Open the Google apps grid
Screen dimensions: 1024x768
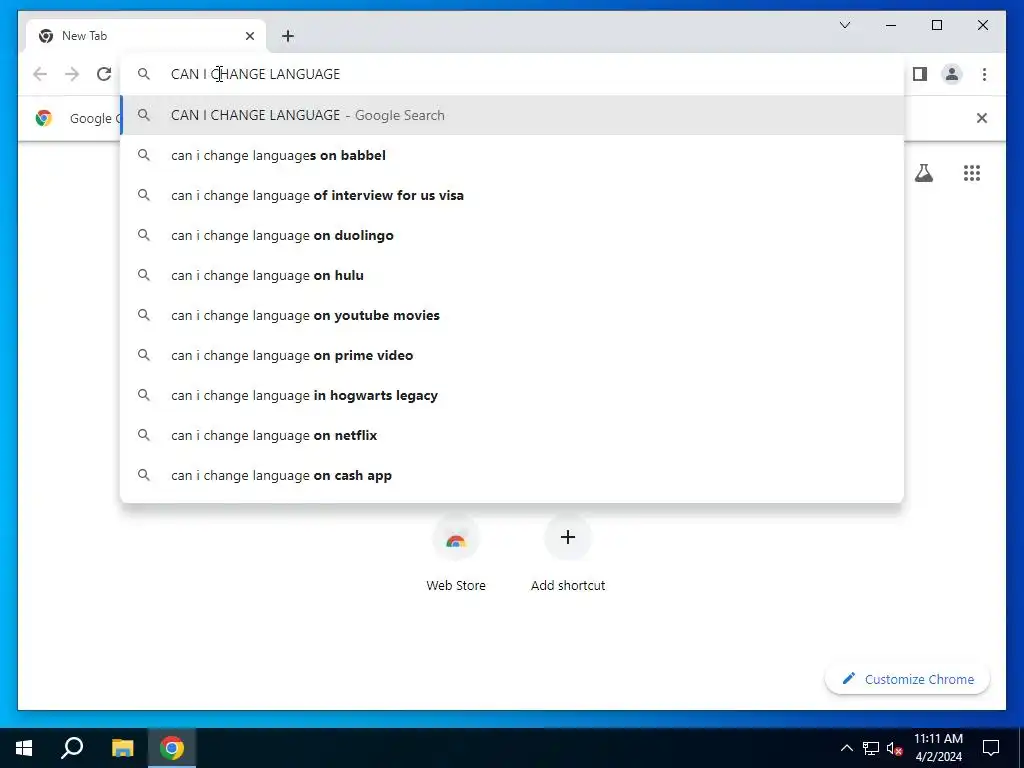point(972,173)
